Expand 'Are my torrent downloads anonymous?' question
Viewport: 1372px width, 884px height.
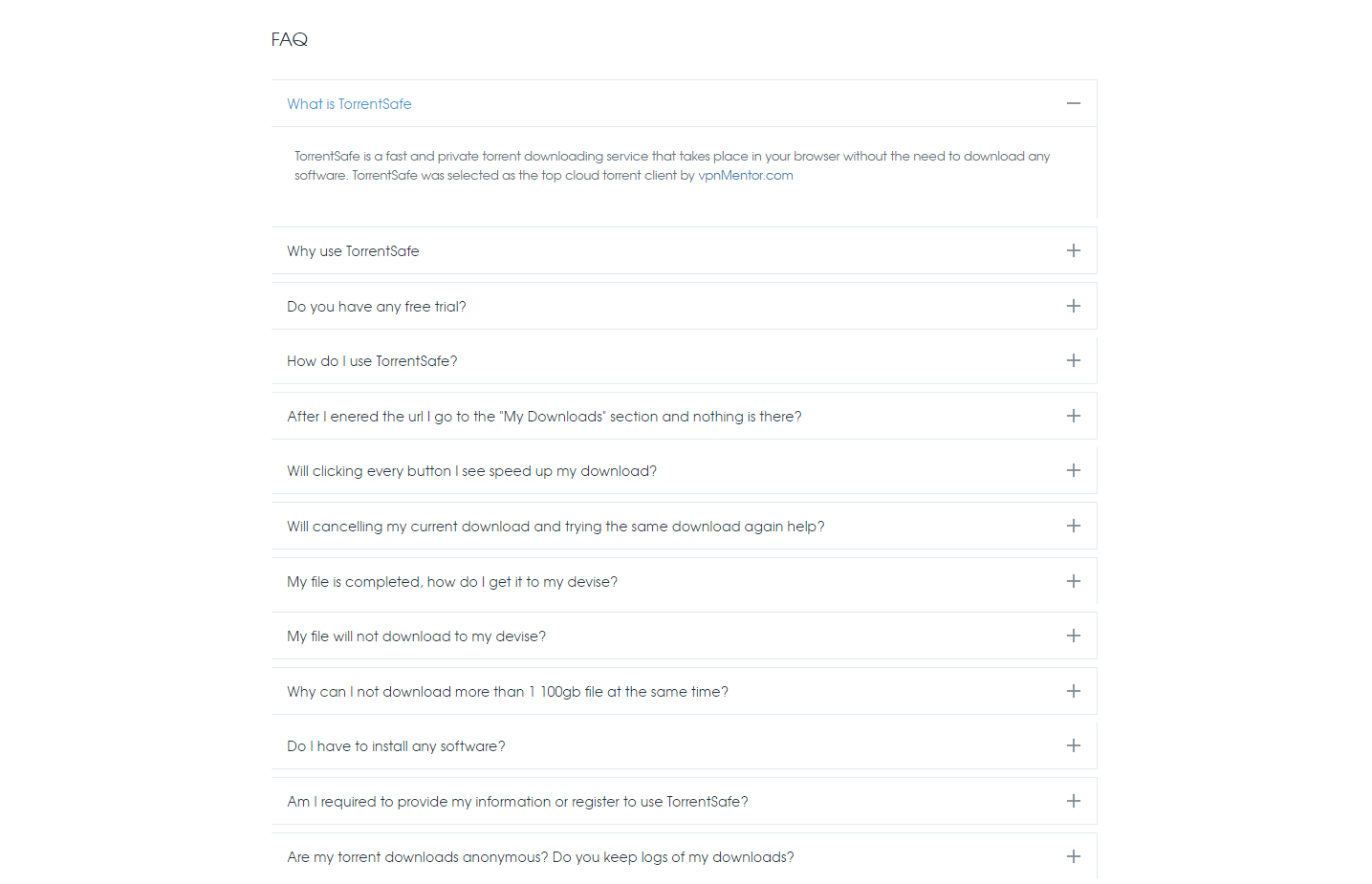click(x=540, y=857)
